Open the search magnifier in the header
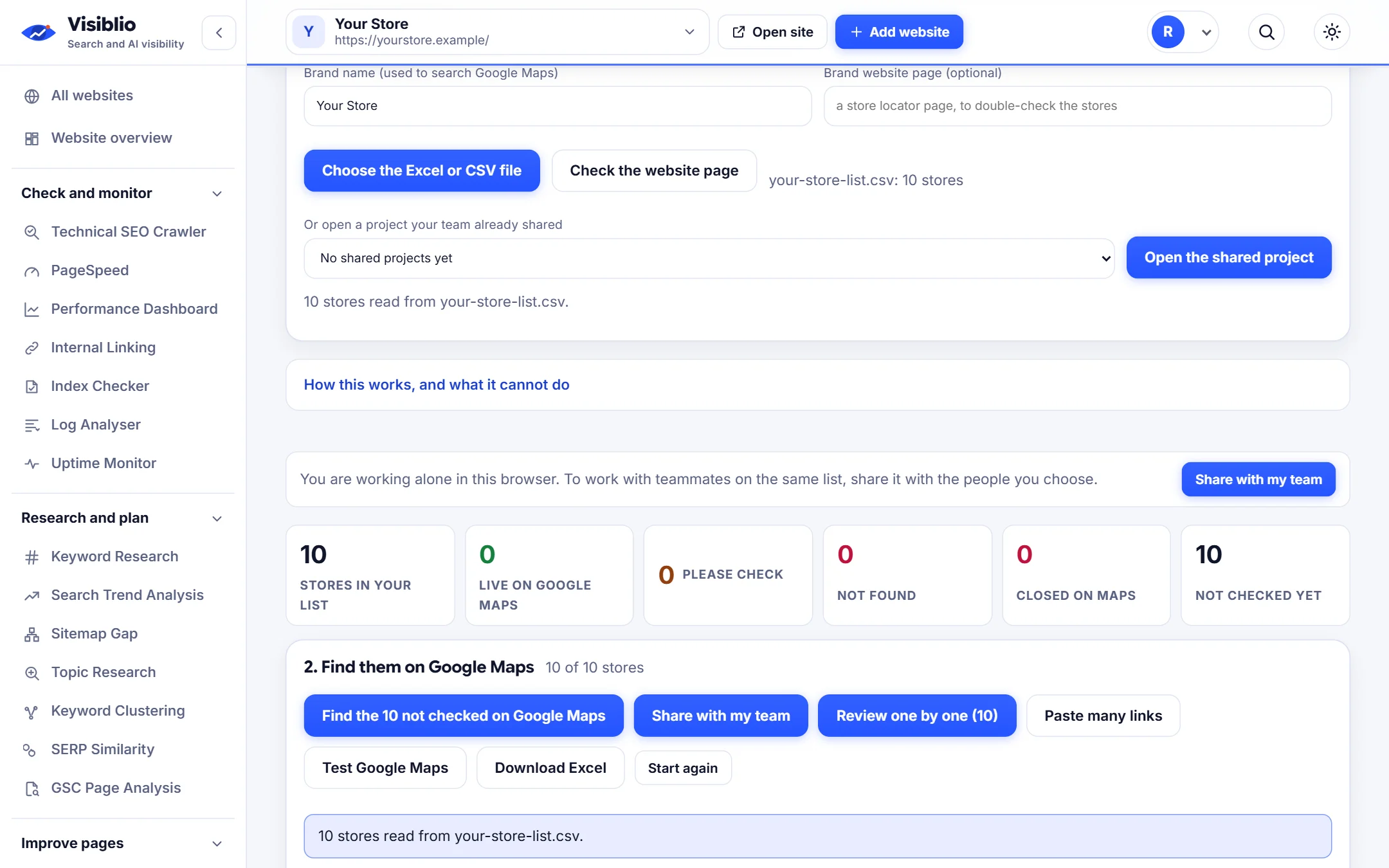This screenshot has width=1389, height=868. click(1266, 32)
